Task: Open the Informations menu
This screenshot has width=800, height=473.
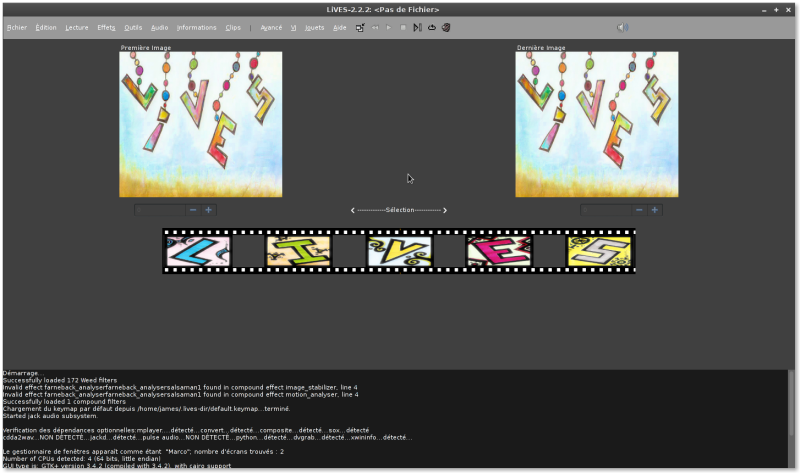Action: coord(196,28)
